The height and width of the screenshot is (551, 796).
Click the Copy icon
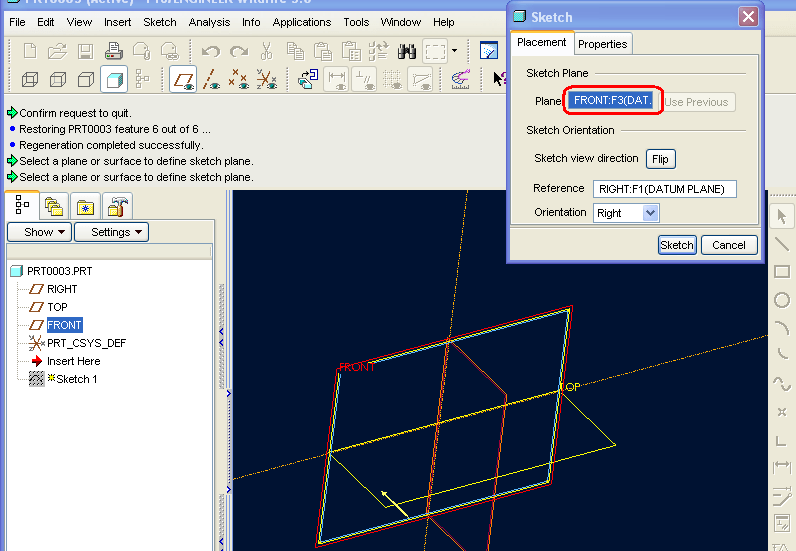coord(295,51)
